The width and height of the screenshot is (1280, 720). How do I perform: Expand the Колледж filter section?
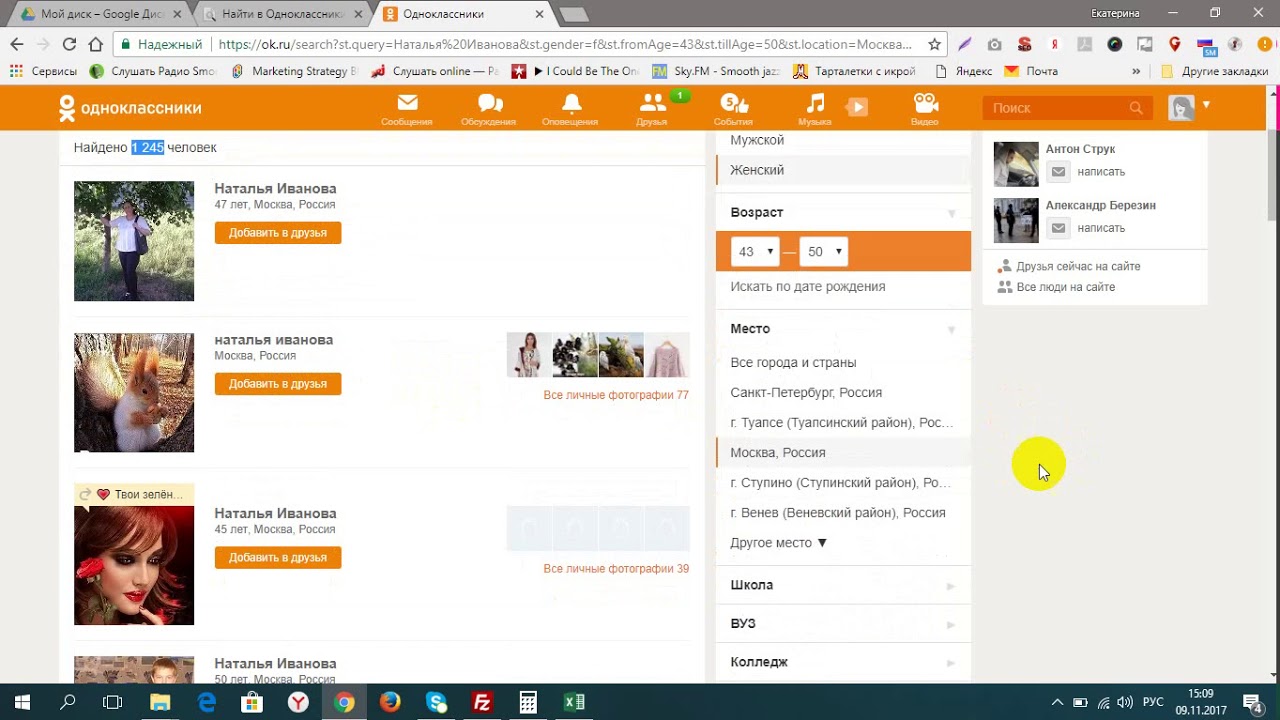click(843, 662)
